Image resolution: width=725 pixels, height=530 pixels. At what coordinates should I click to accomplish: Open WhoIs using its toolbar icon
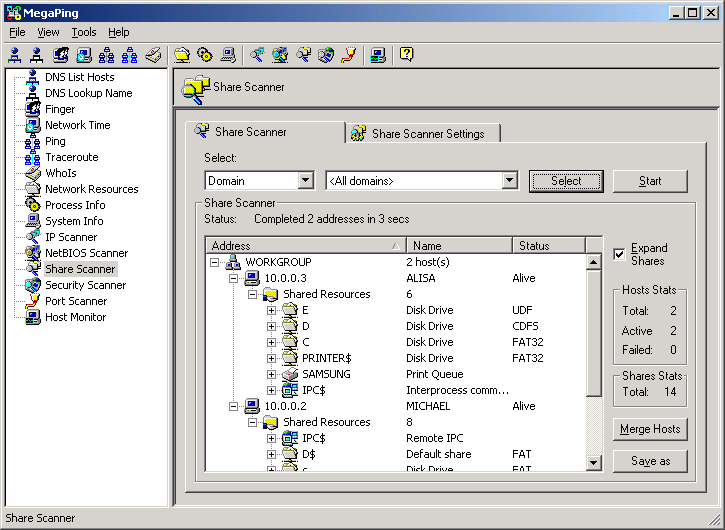coord(153,55)
